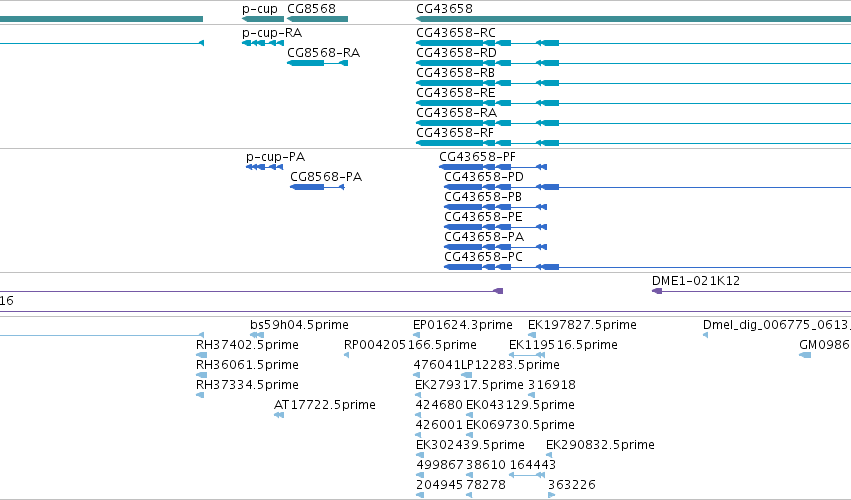Open the CG43658 gene label
Image resolution: width=851 pixels, height=500 pixels.
coord(444,9)
